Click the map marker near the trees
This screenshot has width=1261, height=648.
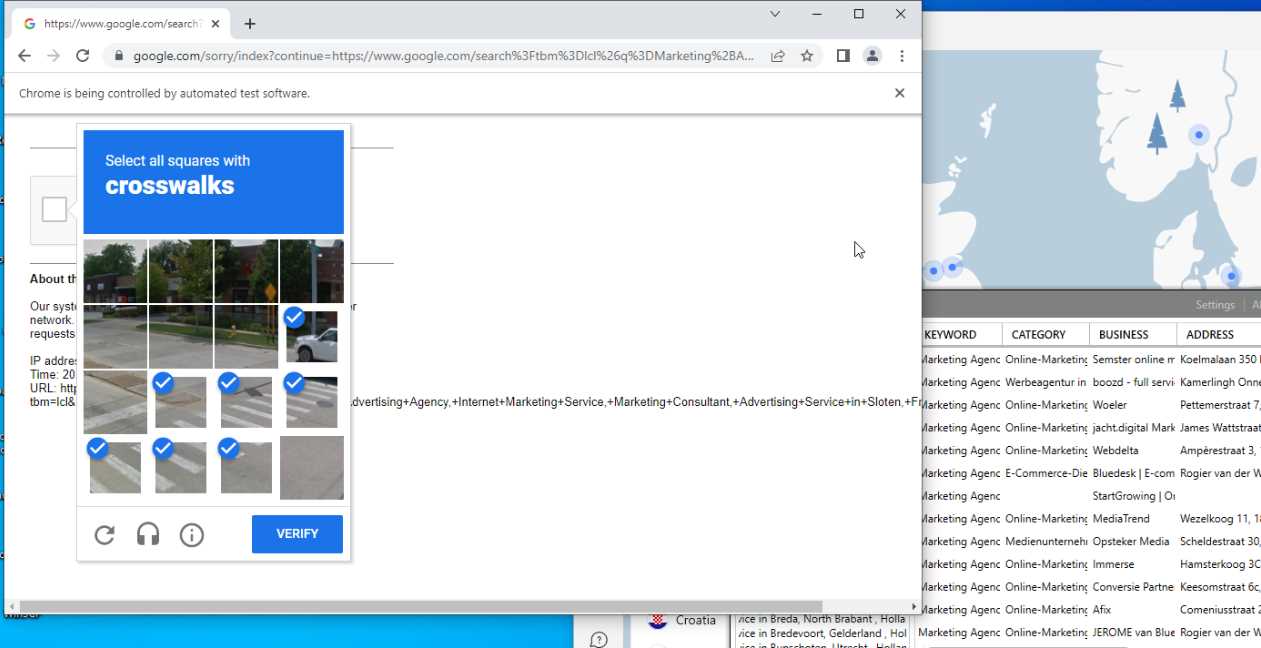pos(1199,134)
